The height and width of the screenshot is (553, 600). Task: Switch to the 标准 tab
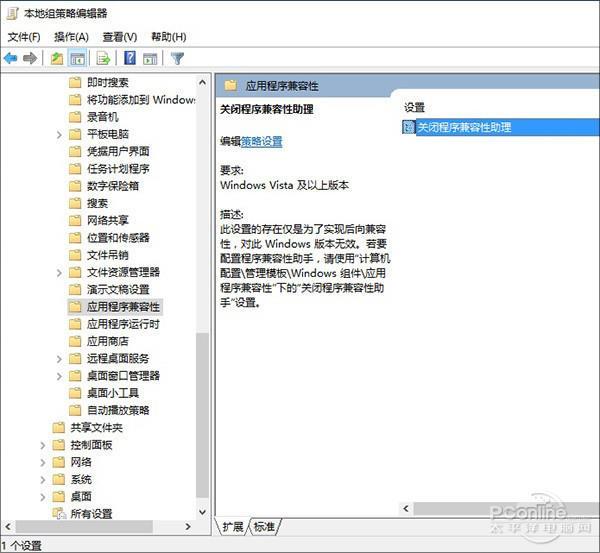(x=264, y=527)
